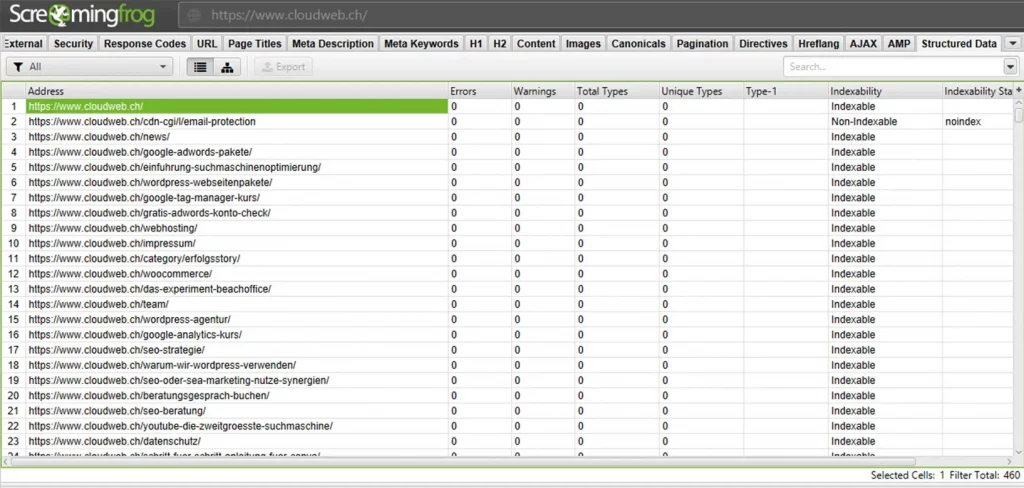The height and width of the screenshot is (488, 1024).
Task: Open the AMP tab
Action: point(899,44)
